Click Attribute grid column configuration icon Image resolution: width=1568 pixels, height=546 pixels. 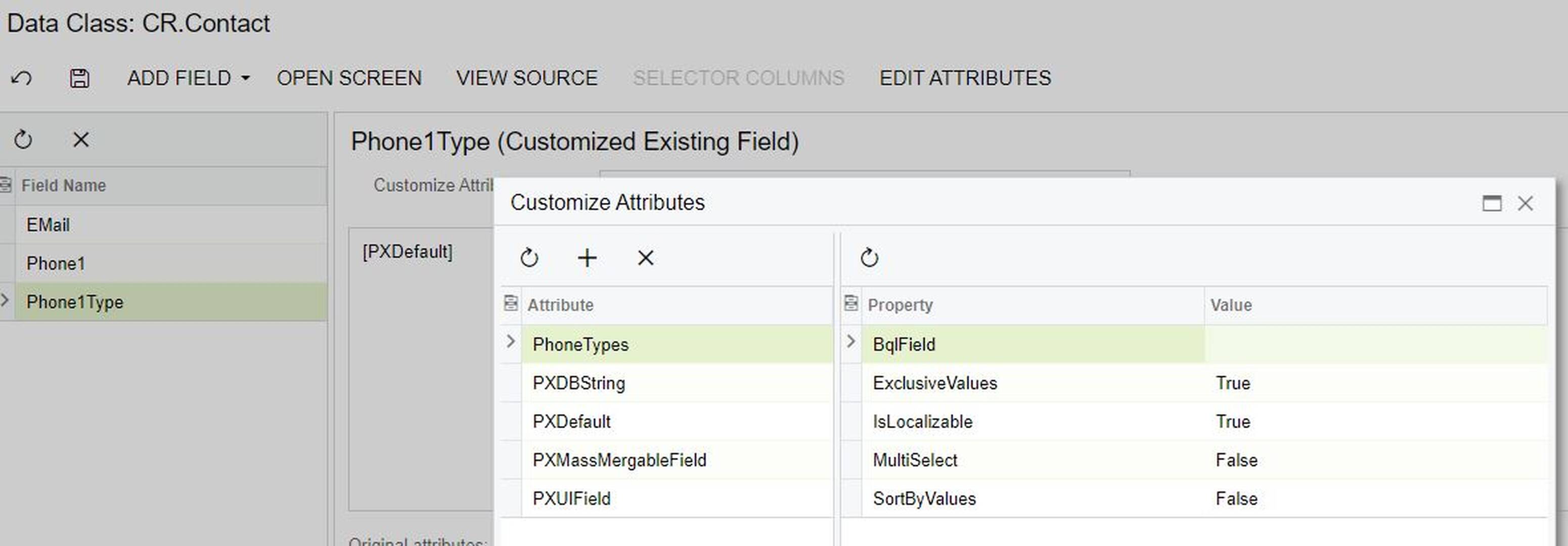(x=511, y=303)
